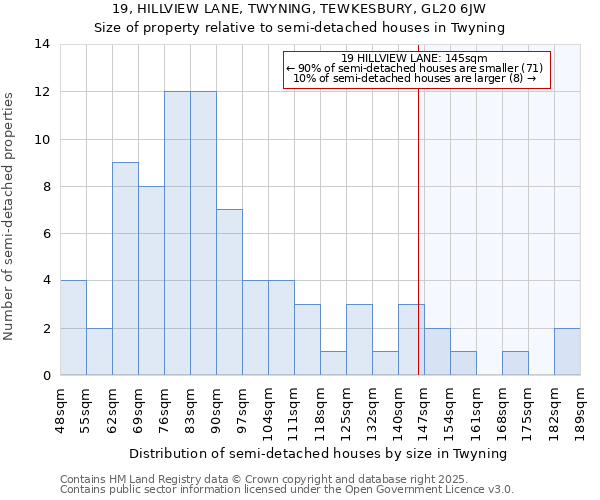
Task: Click the histogram bar starting at 48sqm
Action: tap(73, 328)
